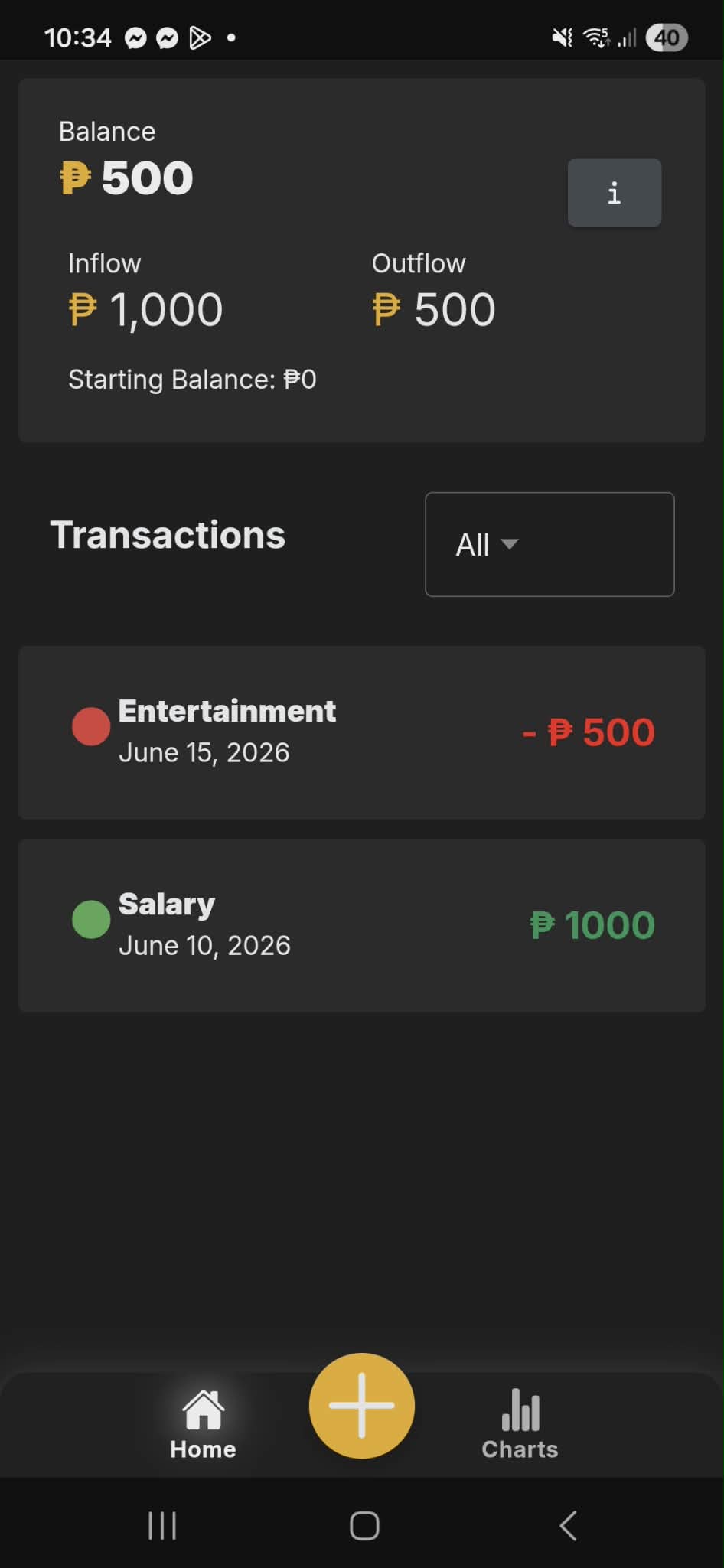Screen dimensions: 724x1568
Task: Tap the Android home navigation button
Action: (364, 1525)
